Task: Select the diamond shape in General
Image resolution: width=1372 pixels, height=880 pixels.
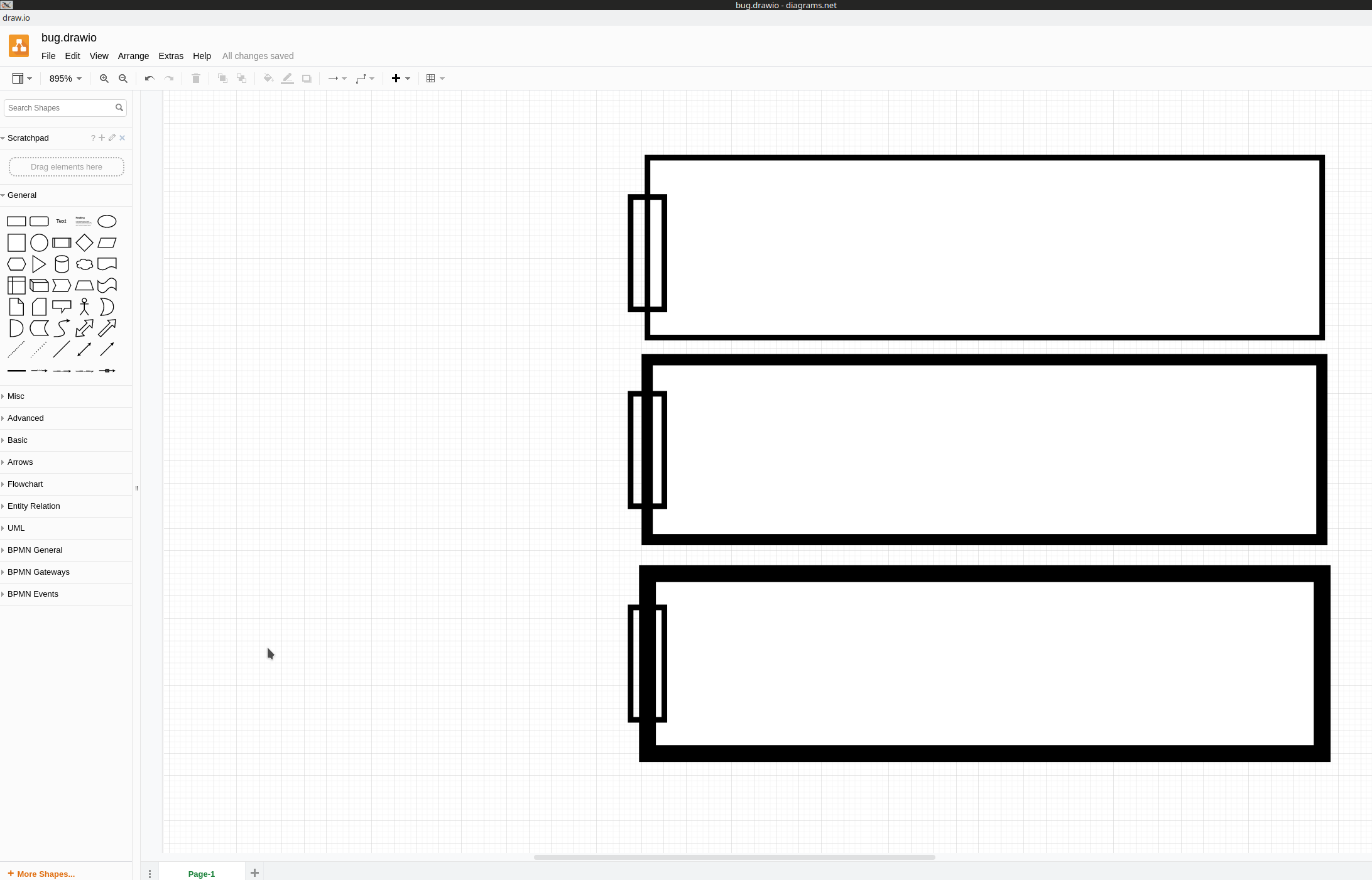Action: pyautogui.click(x=84, y=242)
